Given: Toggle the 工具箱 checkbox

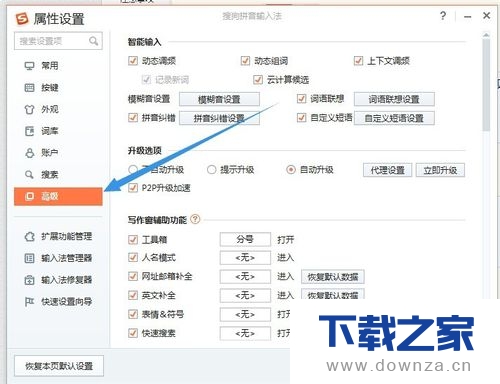Looking at the screenshot, I should coord(133,239).
